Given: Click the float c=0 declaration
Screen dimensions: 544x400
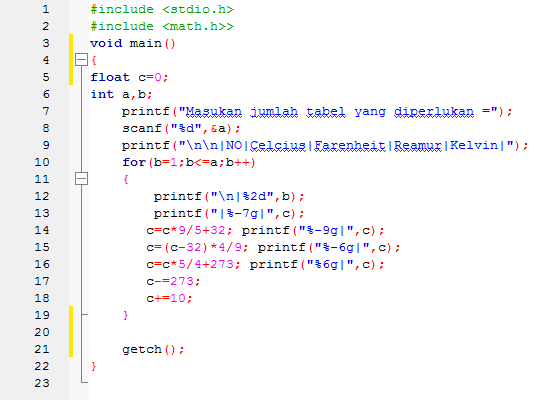Looking at the screenshot, I should click(129, 77).
